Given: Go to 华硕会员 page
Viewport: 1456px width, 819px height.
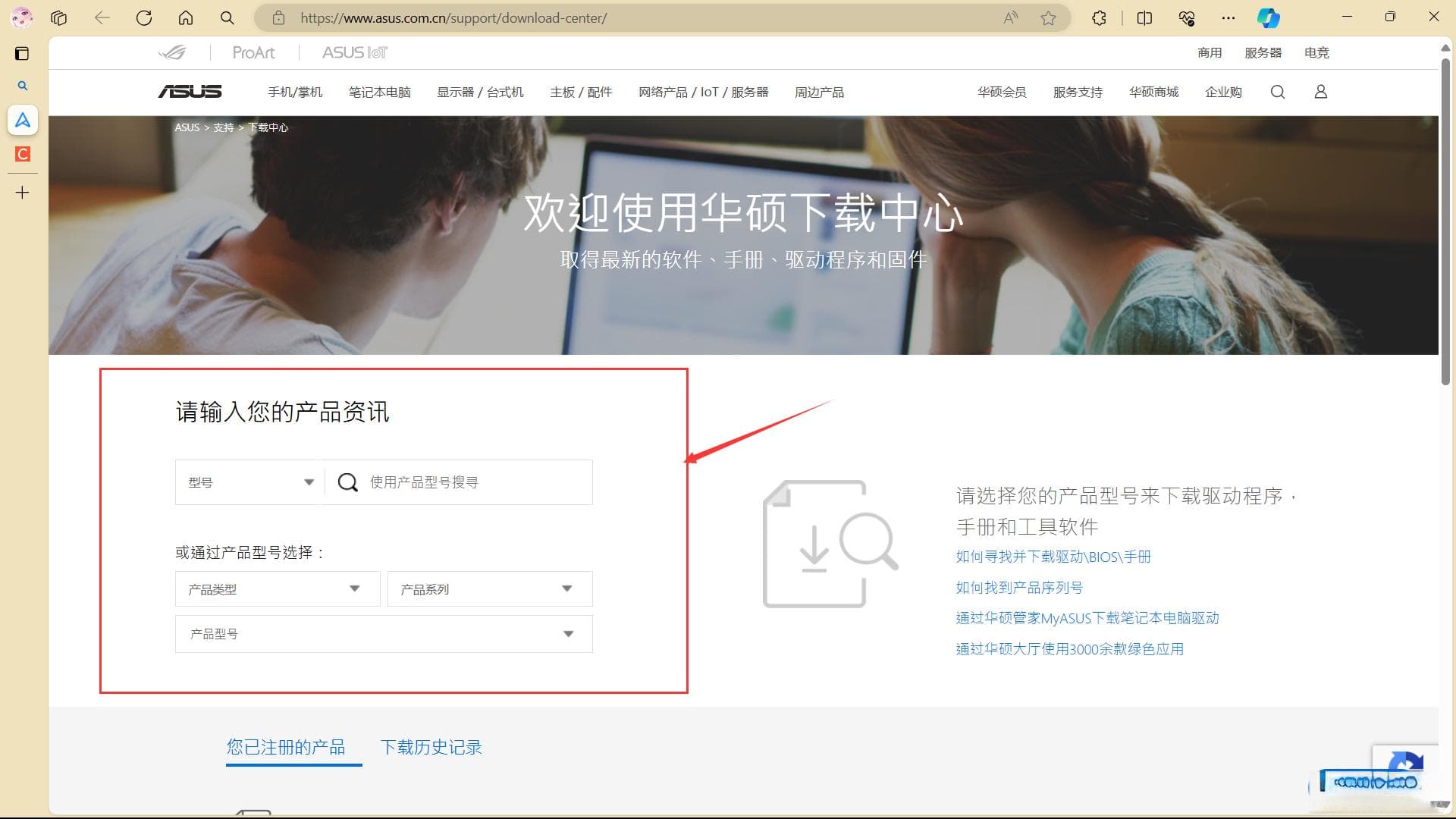Looking at the screenshot, I should pyautogui.click(x=1002, y=92).
